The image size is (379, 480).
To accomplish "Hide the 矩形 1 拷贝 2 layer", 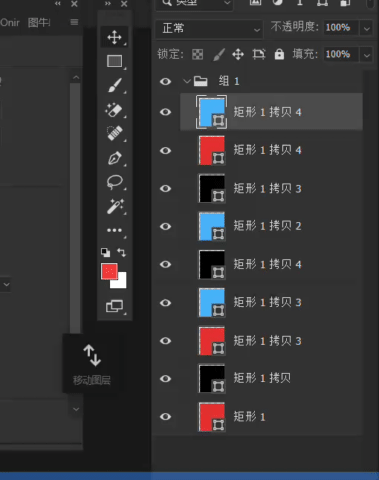I will (165, 227).
